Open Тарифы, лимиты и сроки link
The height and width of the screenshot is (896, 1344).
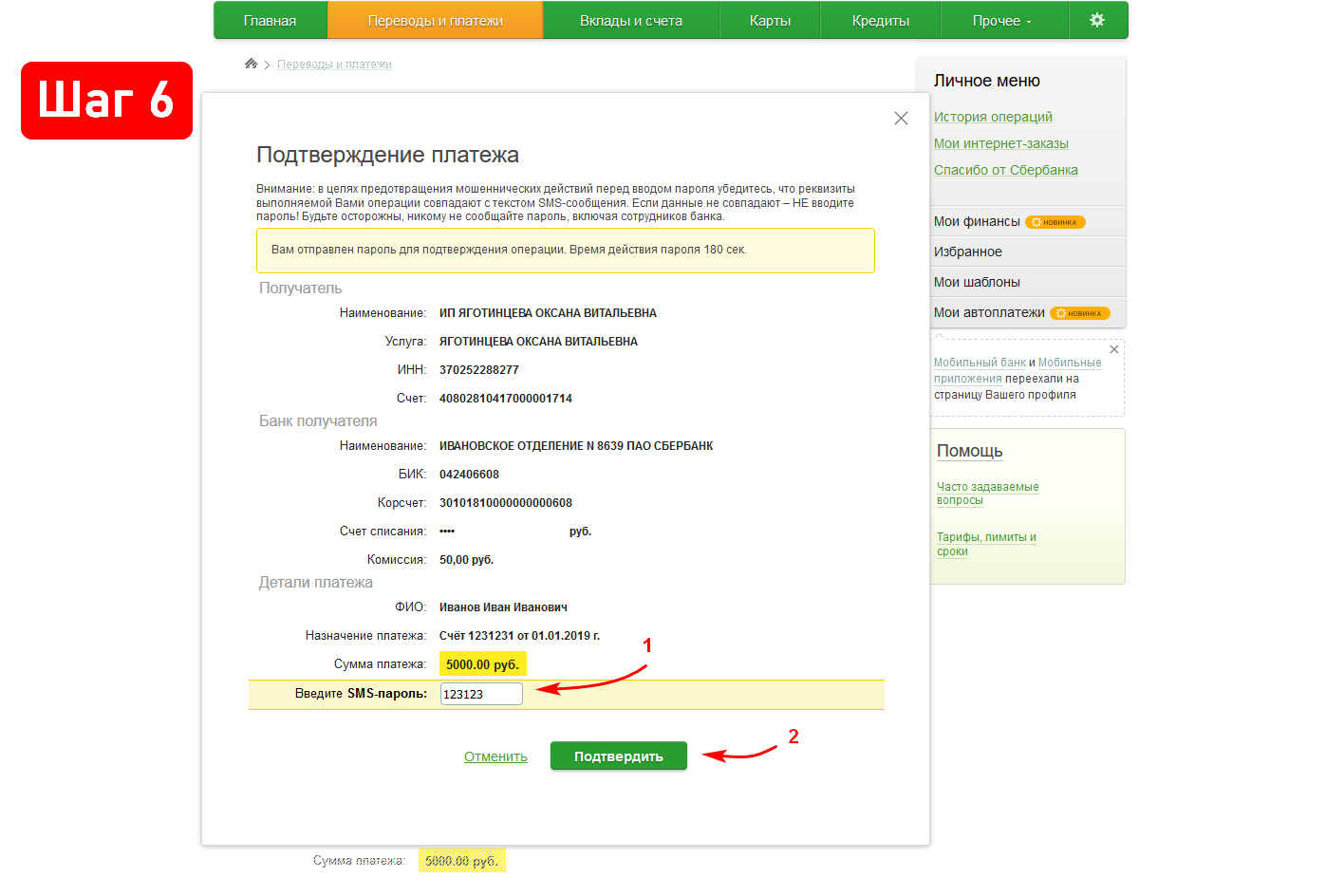[985, 544]
